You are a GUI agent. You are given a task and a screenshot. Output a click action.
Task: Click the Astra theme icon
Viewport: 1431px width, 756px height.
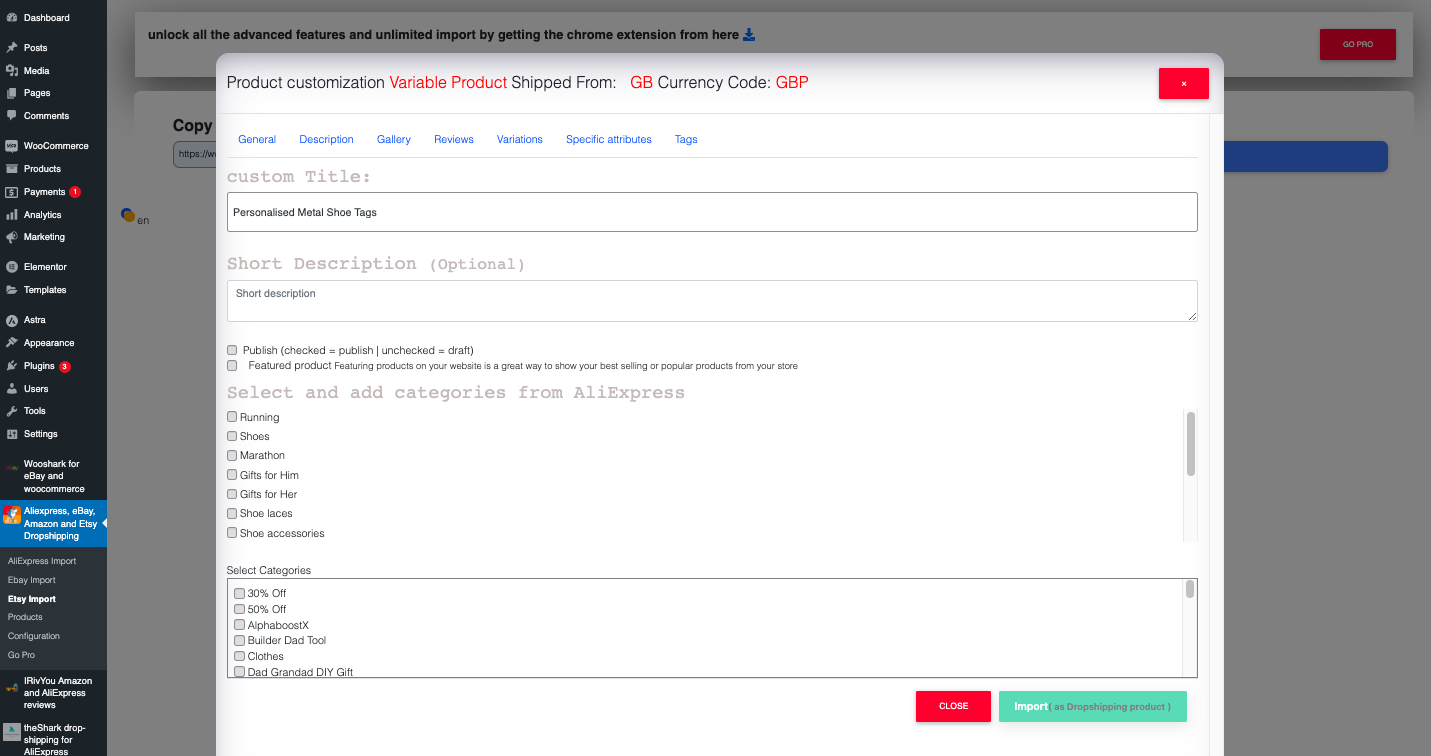click(12, 320)
